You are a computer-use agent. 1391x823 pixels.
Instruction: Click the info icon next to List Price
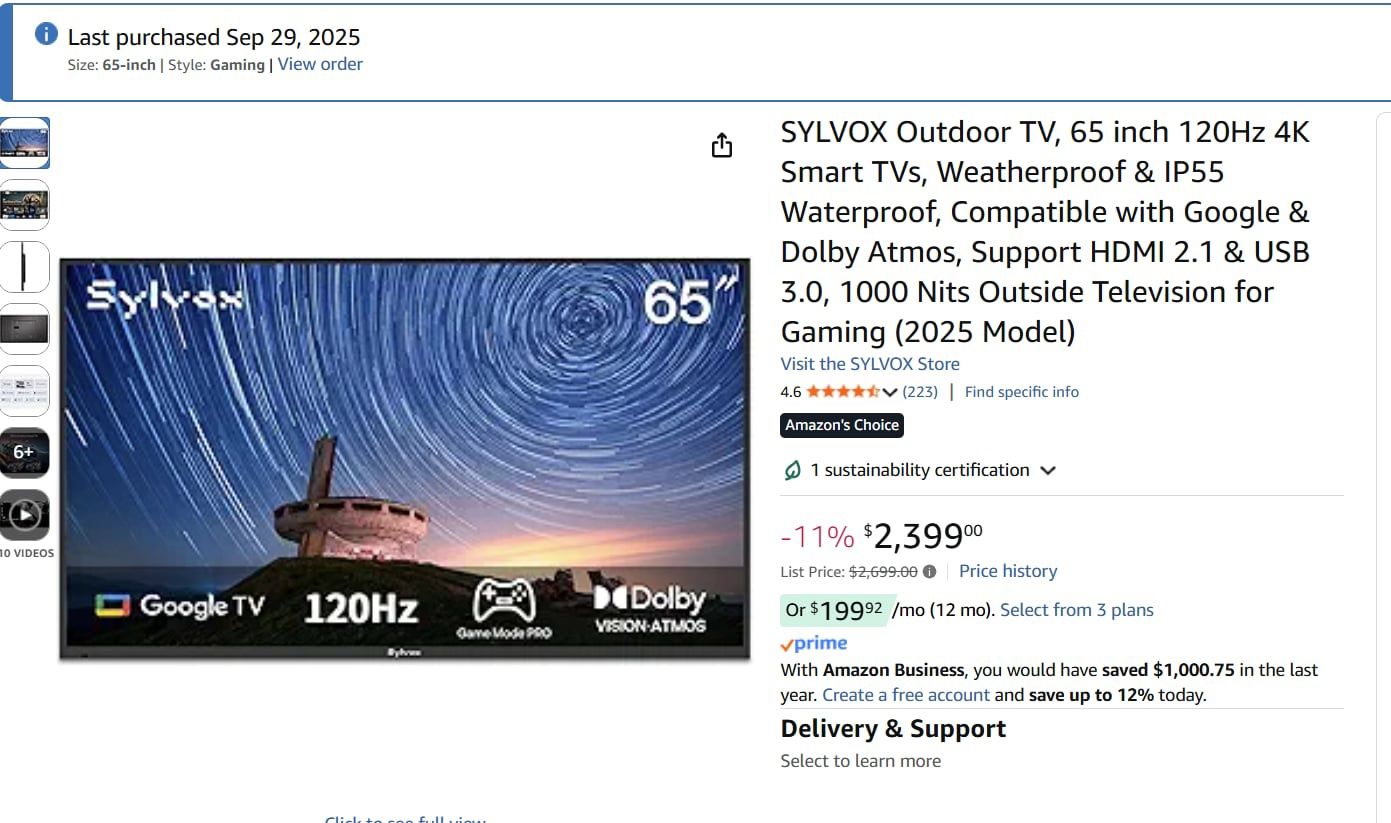929,572
